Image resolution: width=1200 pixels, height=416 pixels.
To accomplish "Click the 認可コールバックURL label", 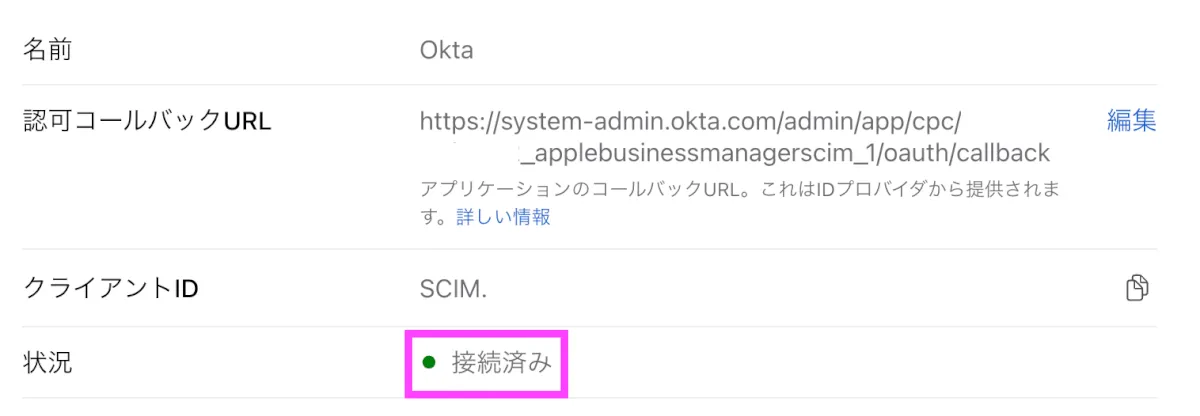I will [147, 121].
